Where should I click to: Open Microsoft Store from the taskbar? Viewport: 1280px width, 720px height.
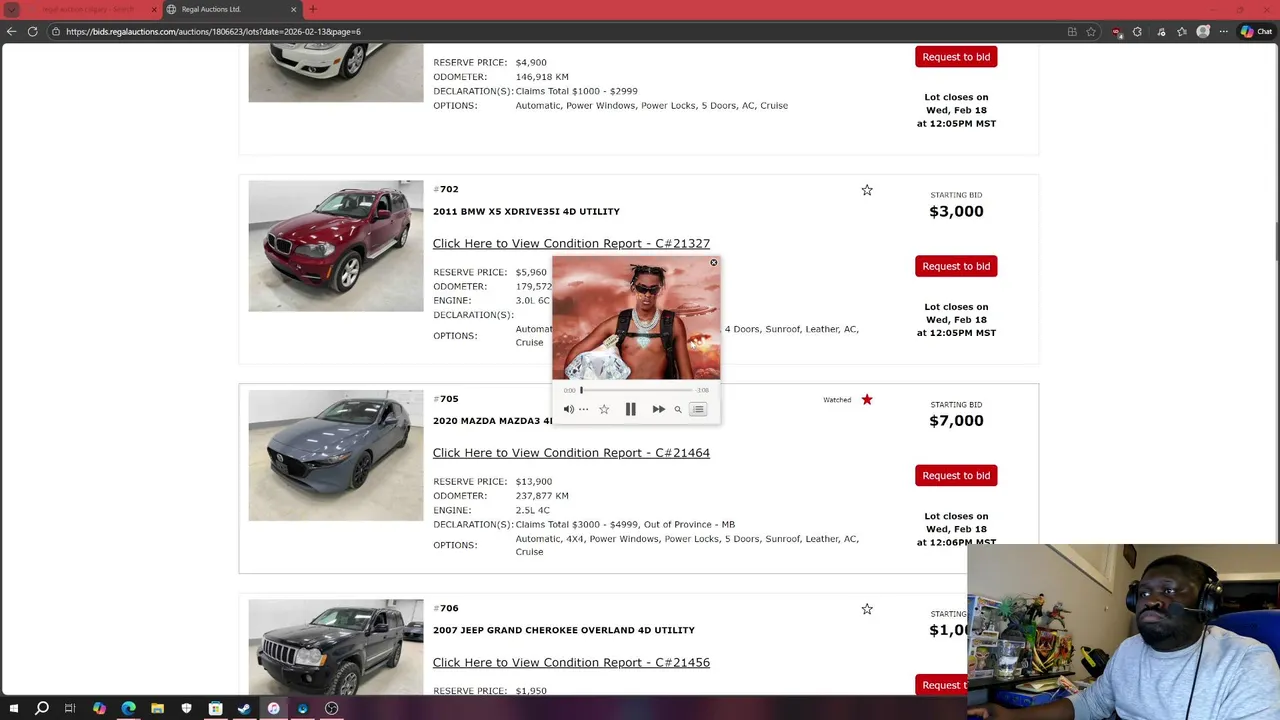click(x=215, y=708)
